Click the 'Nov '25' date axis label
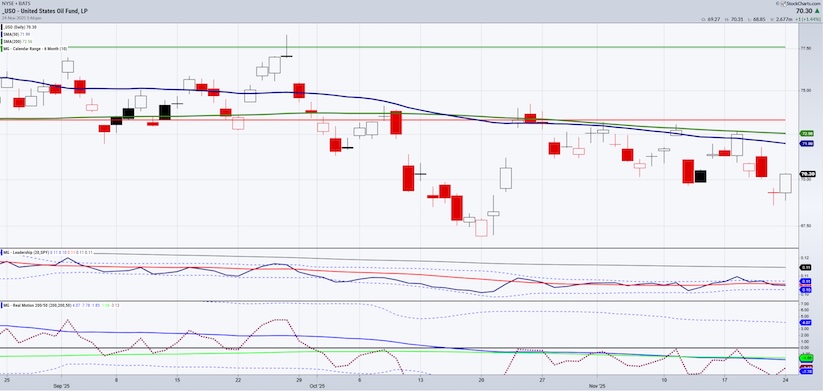 (597, 385)
